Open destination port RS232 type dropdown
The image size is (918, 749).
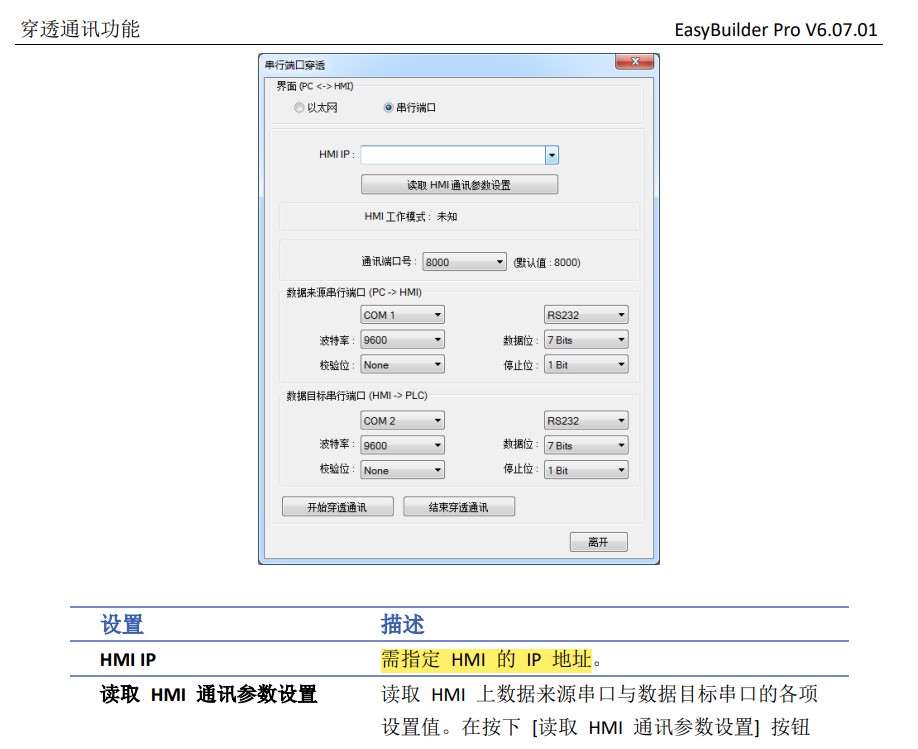click(x=586, y=421)
